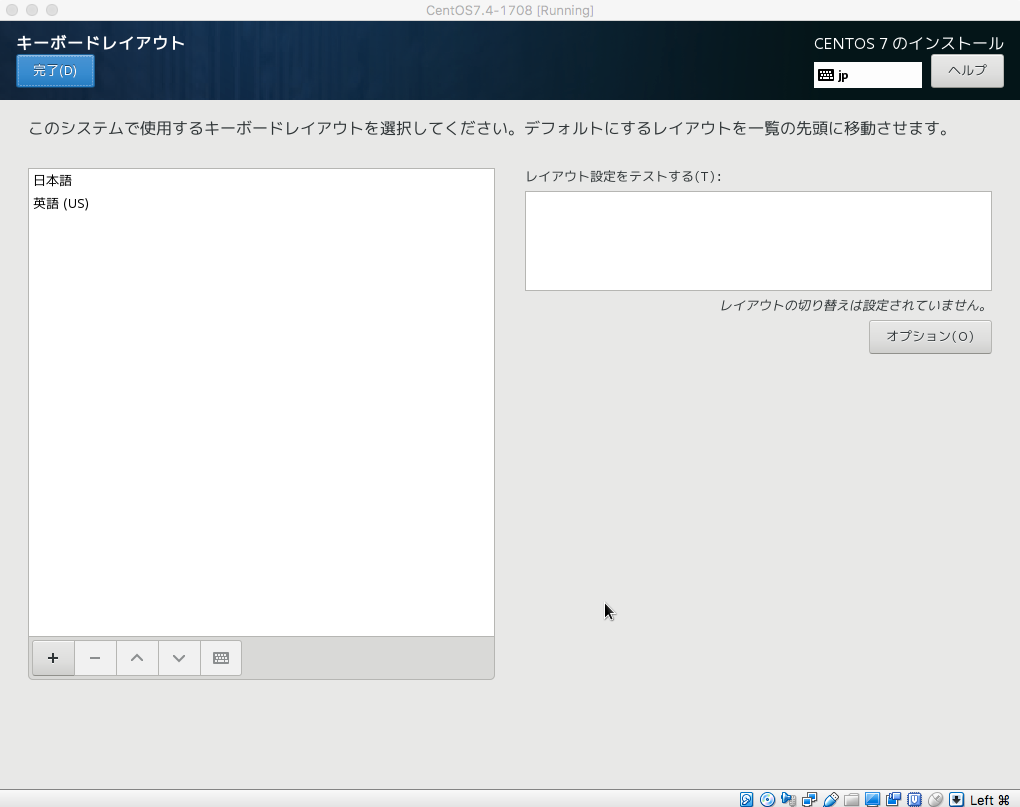
Task: Remove selected layout using the − icon
Action: [x=95, y=657]
